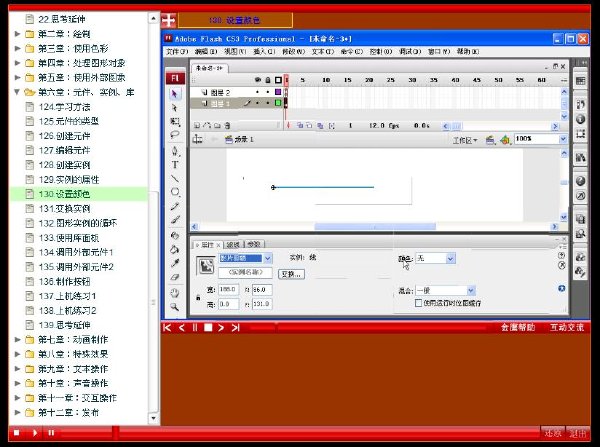Click the Delete Layer trash icon
The image size is (600, 447).
(227, 126)
